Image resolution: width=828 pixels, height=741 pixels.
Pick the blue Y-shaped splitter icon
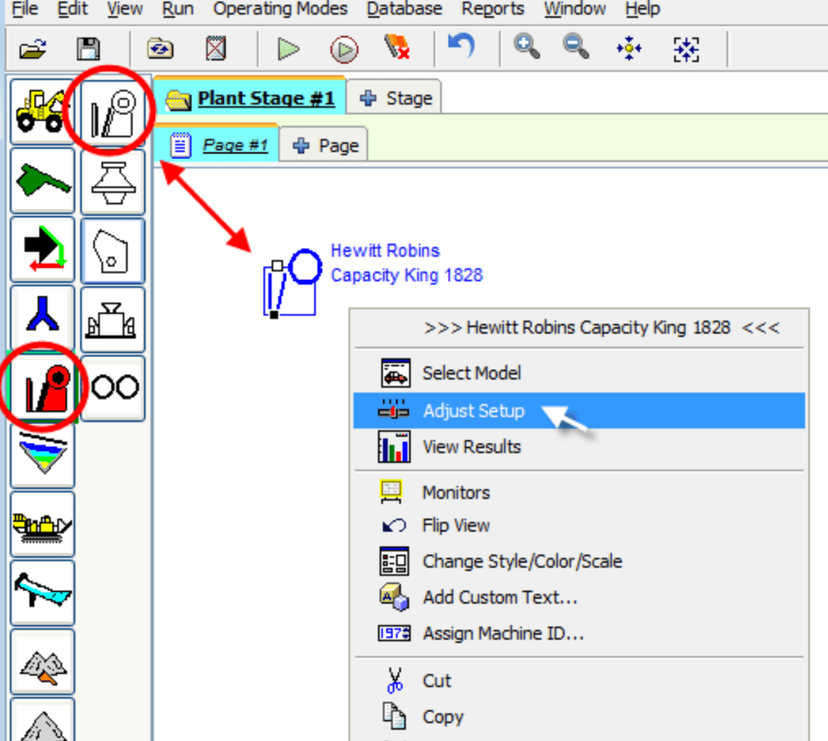click(43, 318)
